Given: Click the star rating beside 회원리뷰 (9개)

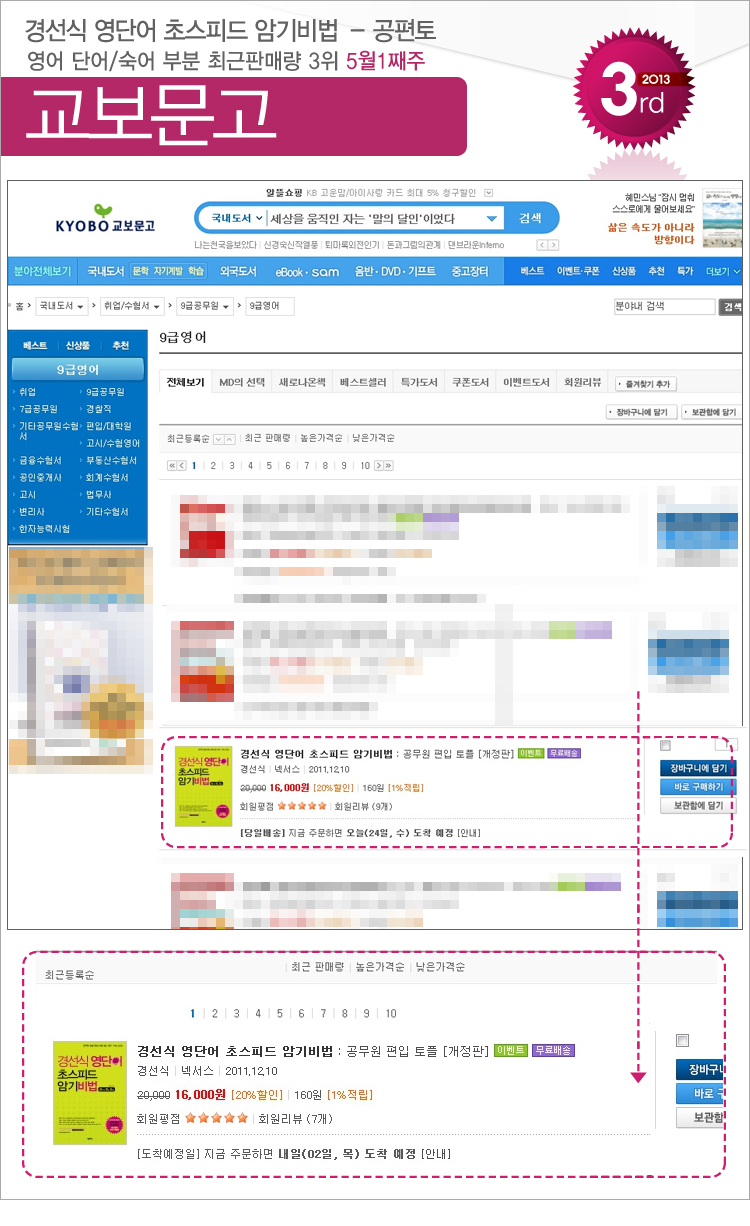Looking at the screenshot, I should pos(302,805).
